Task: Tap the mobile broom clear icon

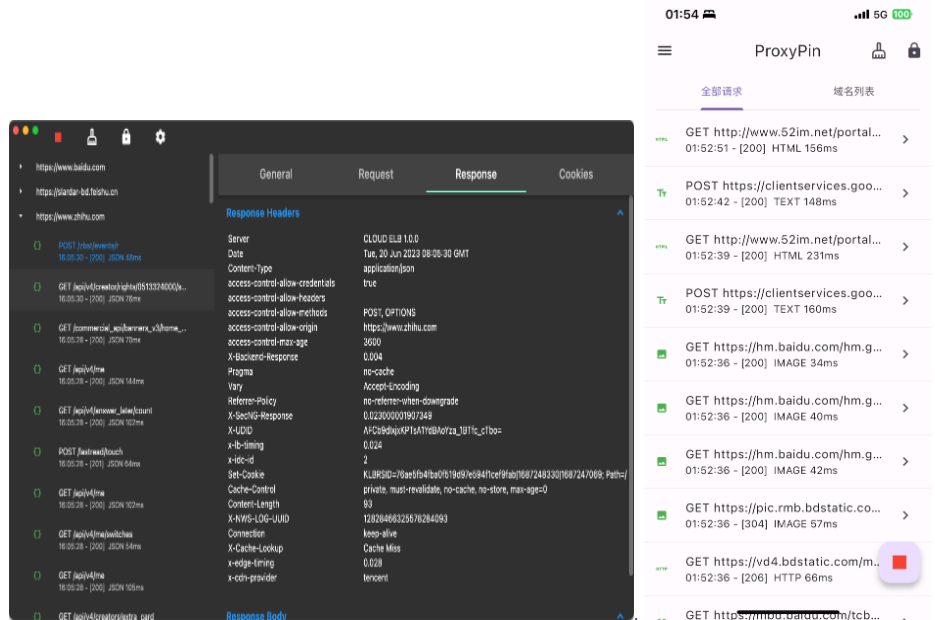Action: coord(879,51)
